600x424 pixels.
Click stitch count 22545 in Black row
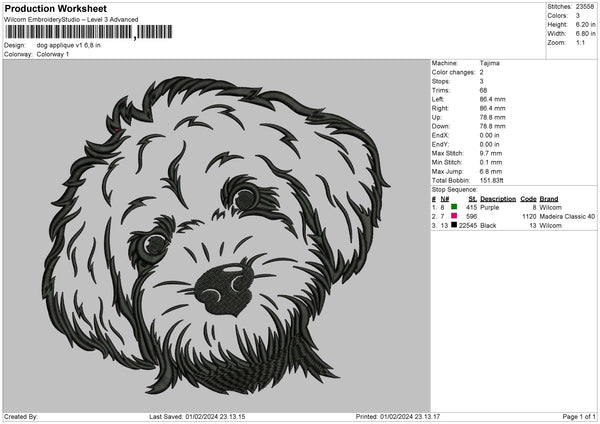pyautogui.click(x=468, y=226)
